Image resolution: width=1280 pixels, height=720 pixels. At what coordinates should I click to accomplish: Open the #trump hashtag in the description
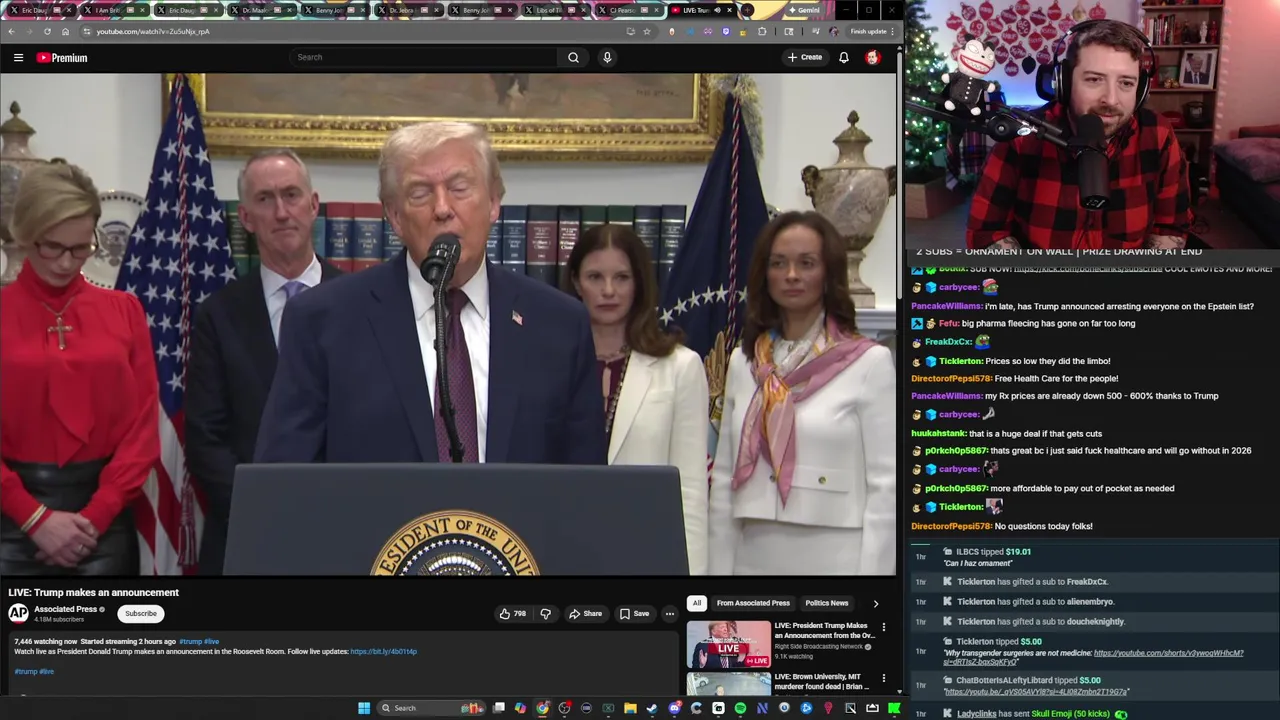(x=191, y=641)
